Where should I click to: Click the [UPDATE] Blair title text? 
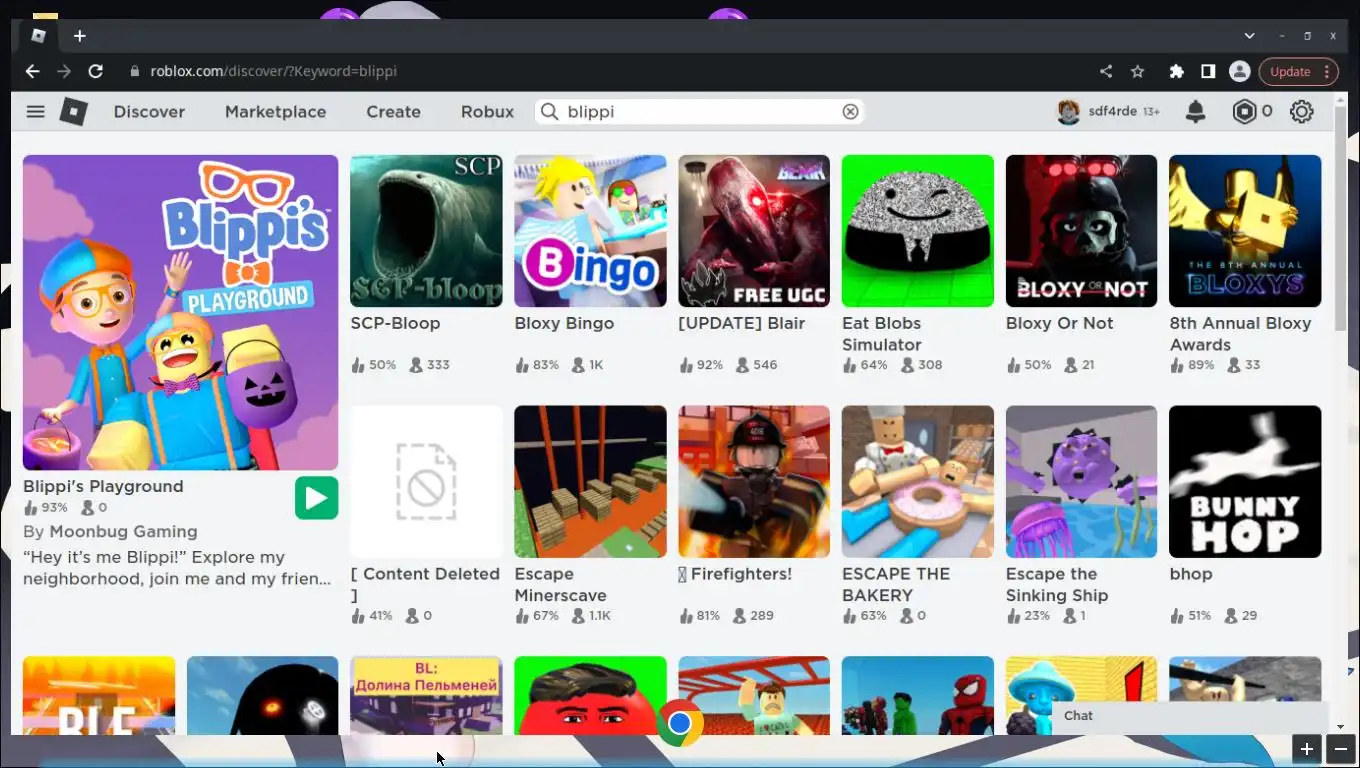click(741, 323)
